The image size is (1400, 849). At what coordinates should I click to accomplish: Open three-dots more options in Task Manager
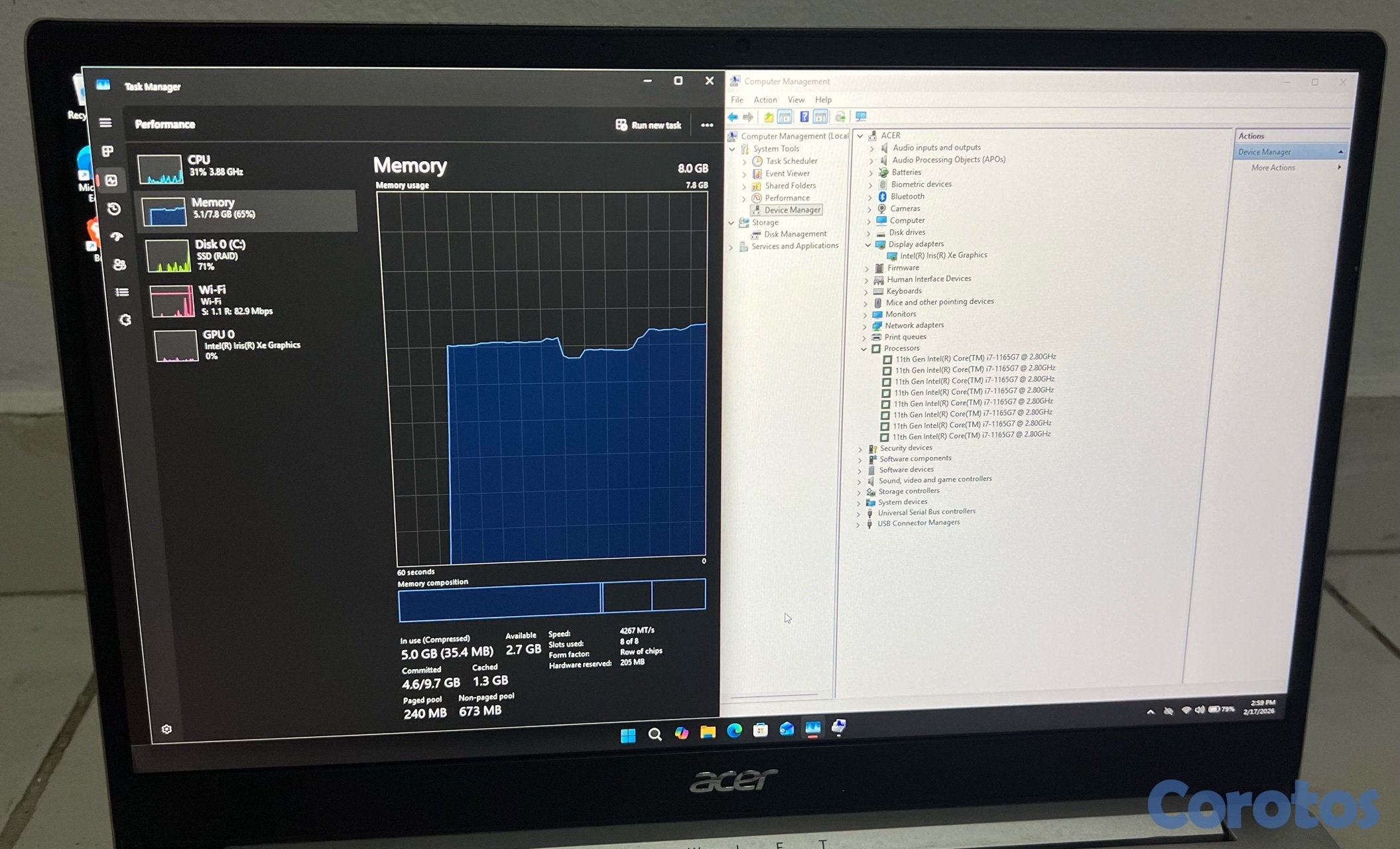coord(707,125)
